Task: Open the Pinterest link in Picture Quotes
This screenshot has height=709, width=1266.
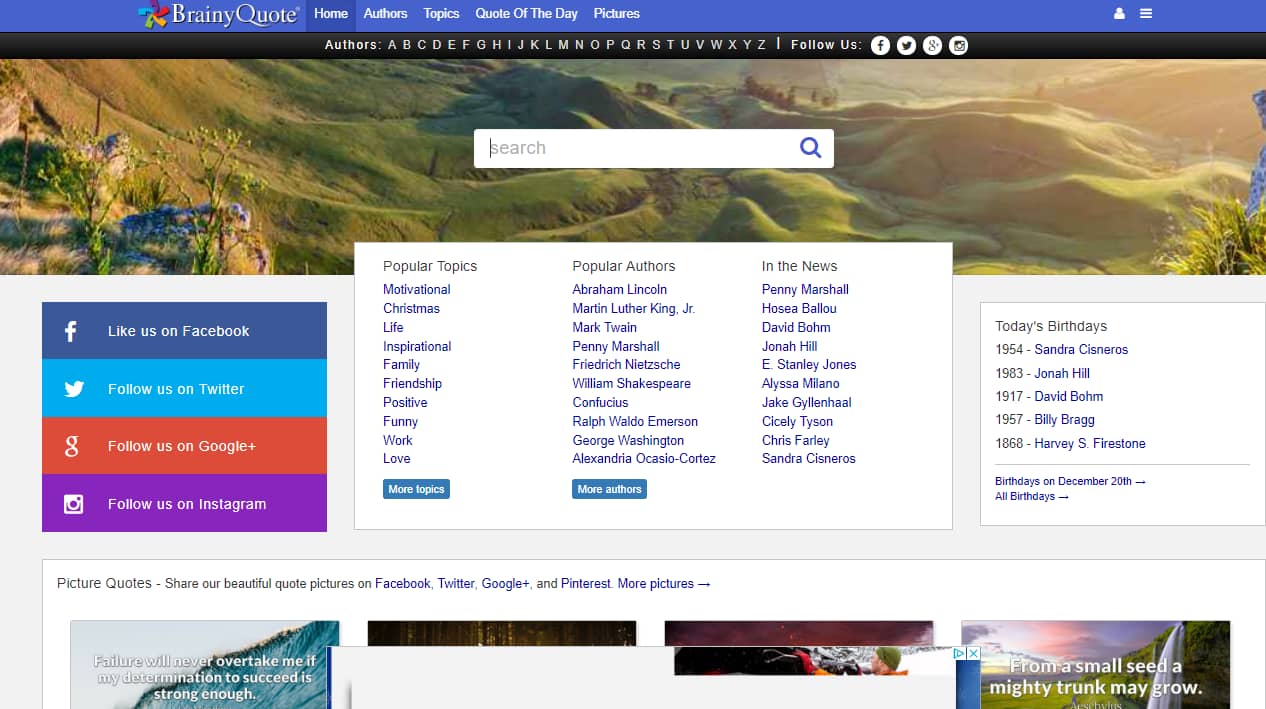Action: 585,583
